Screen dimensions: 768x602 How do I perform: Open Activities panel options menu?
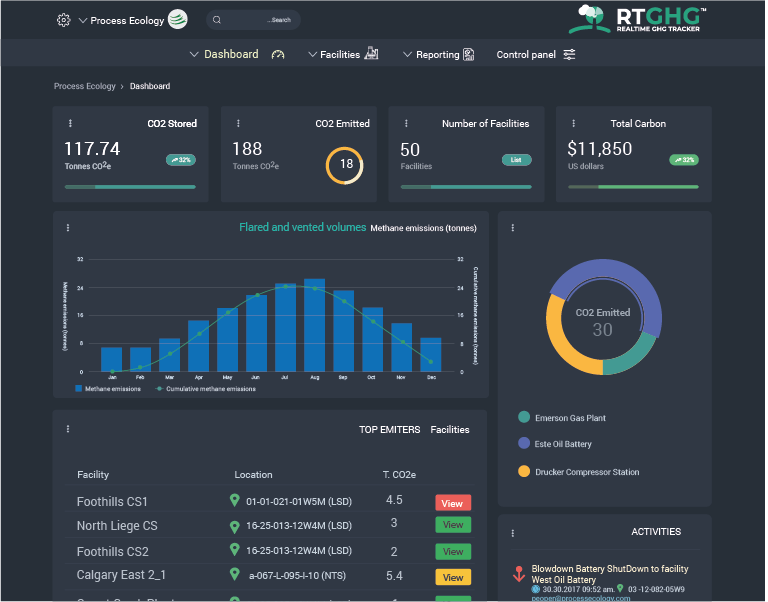(513, 533)
